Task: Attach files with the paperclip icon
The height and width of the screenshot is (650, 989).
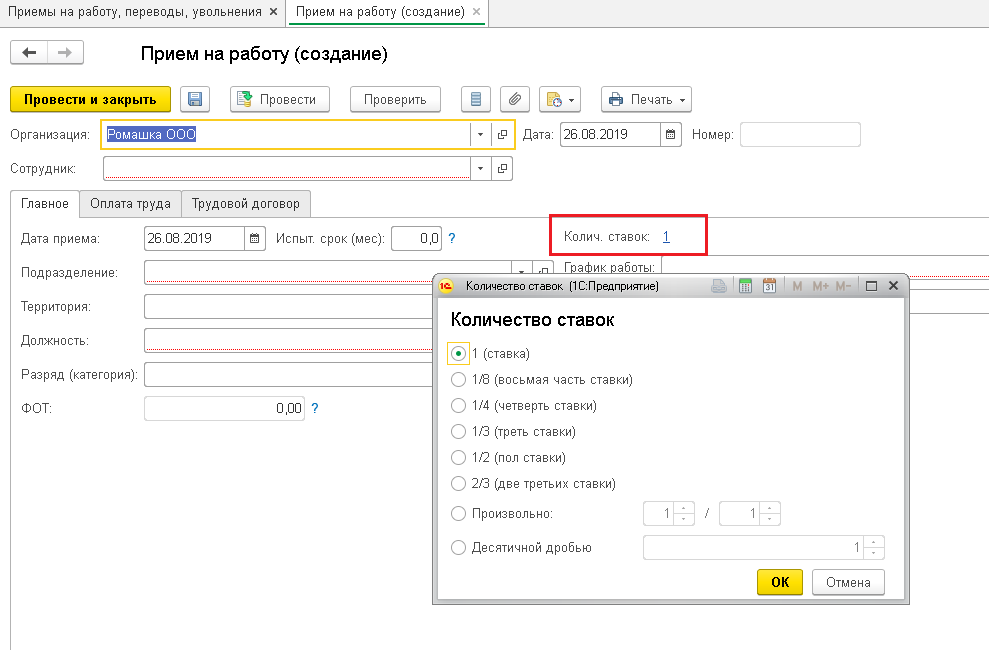Action: click(515, 100)
